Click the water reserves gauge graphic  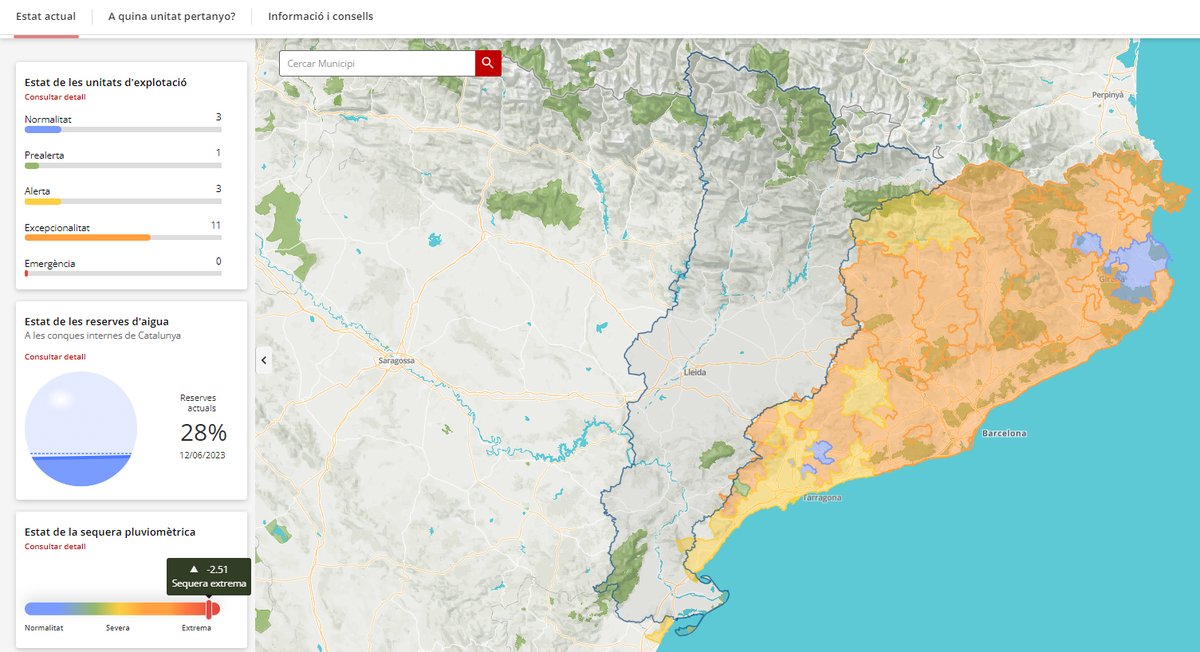tap(80, 428)
